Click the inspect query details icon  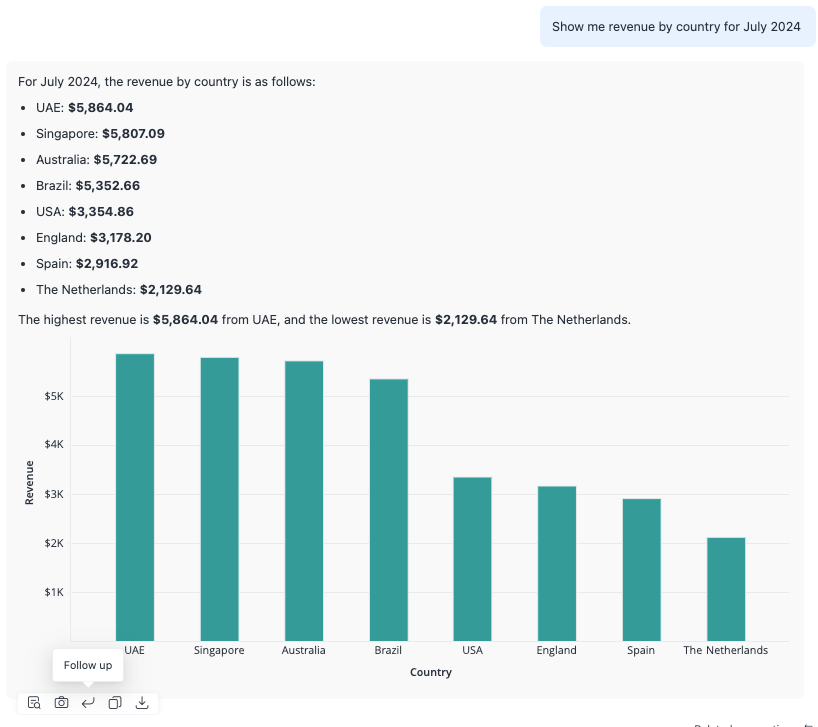click(34, 703)
